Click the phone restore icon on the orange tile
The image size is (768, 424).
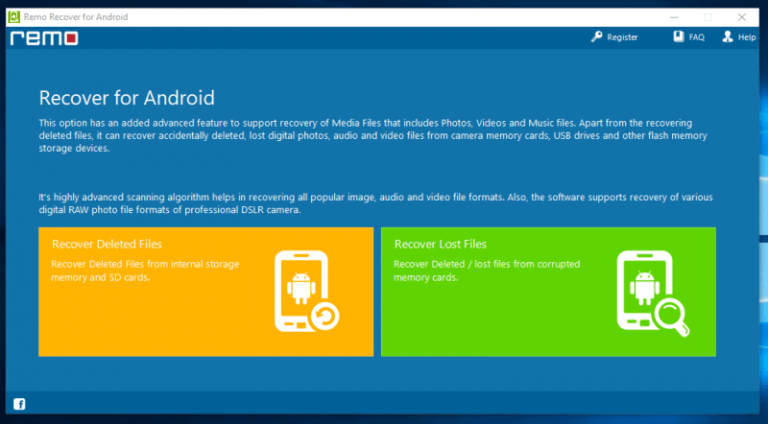pos(307,291)
